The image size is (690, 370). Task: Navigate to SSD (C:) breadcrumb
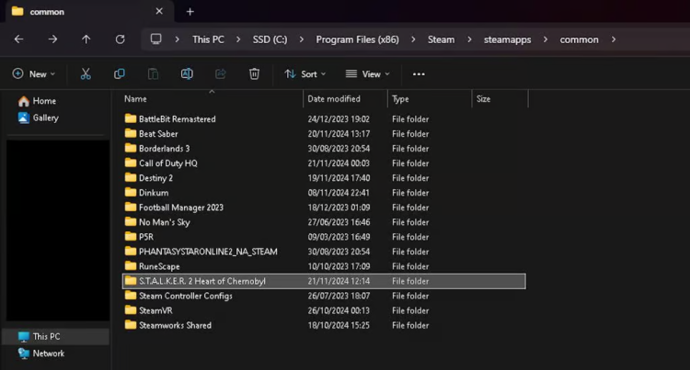pos(270,40)
